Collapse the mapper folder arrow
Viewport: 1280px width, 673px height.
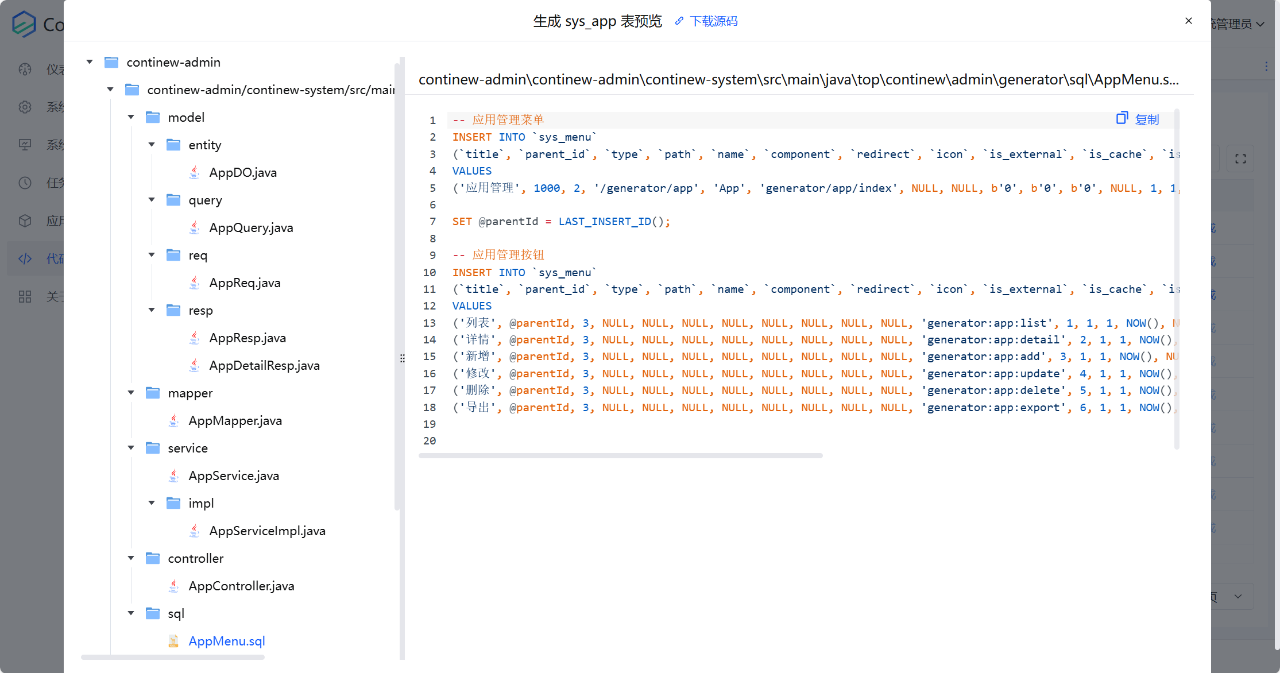pyautogui.click(x=131, y=393)
